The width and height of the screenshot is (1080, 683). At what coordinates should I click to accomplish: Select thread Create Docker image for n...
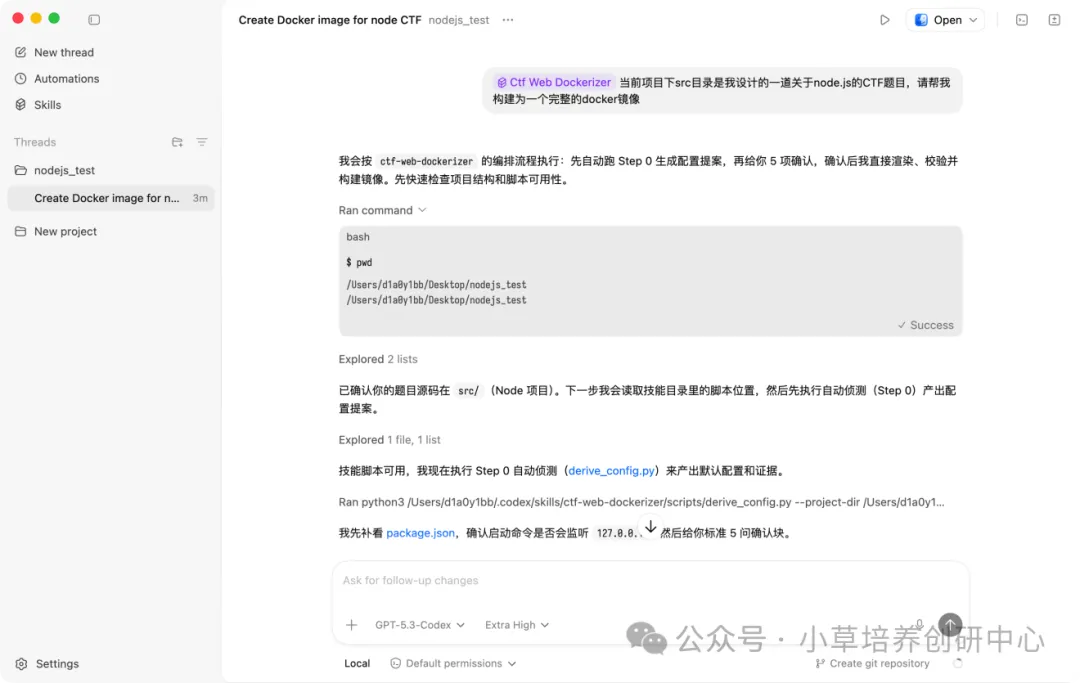[x=111, y=198]
